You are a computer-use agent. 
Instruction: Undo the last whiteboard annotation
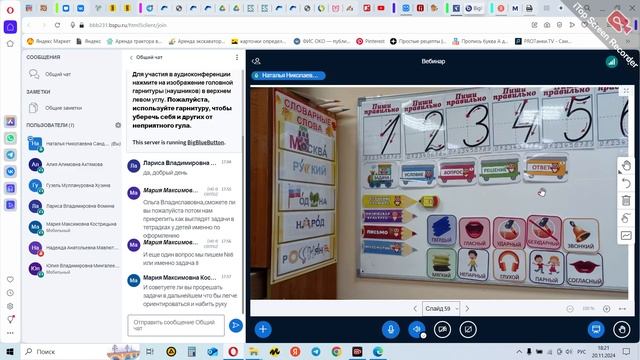[x=626, y=183]
